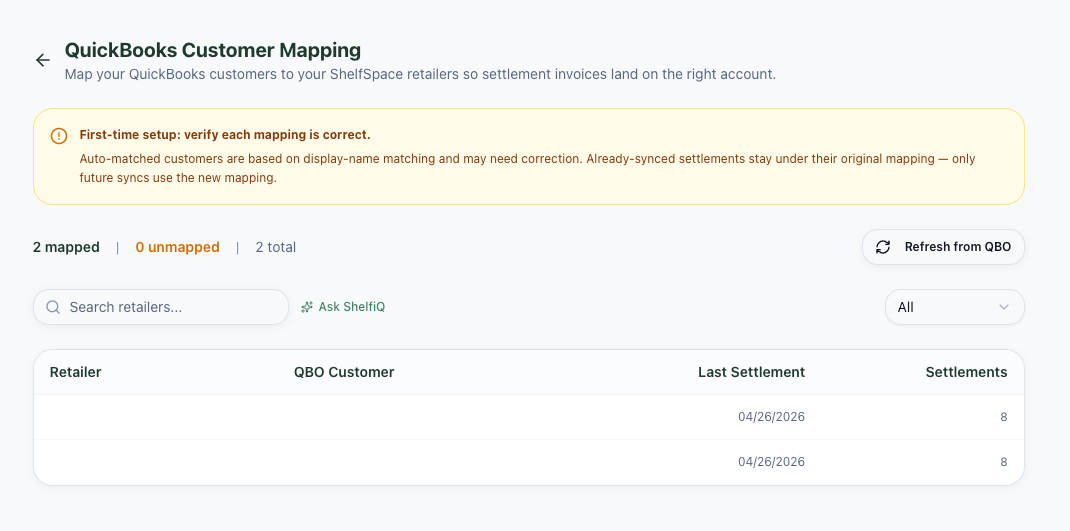Open the All filter dropdown
Viewport: 1070px width, 531px height.
(955, 307)
